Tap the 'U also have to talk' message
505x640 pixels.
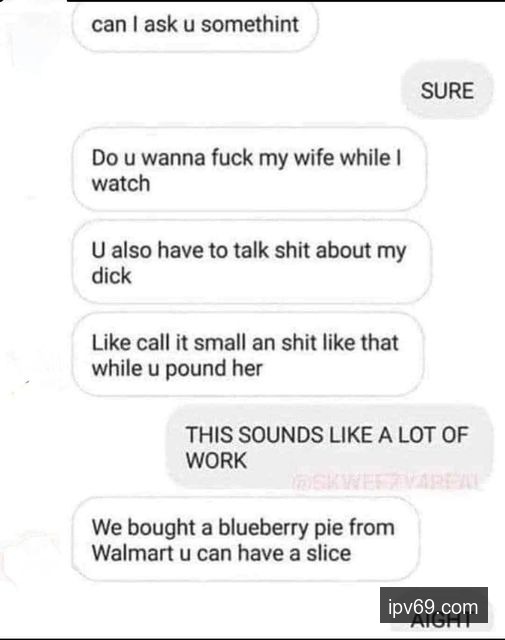click(251, 262)
